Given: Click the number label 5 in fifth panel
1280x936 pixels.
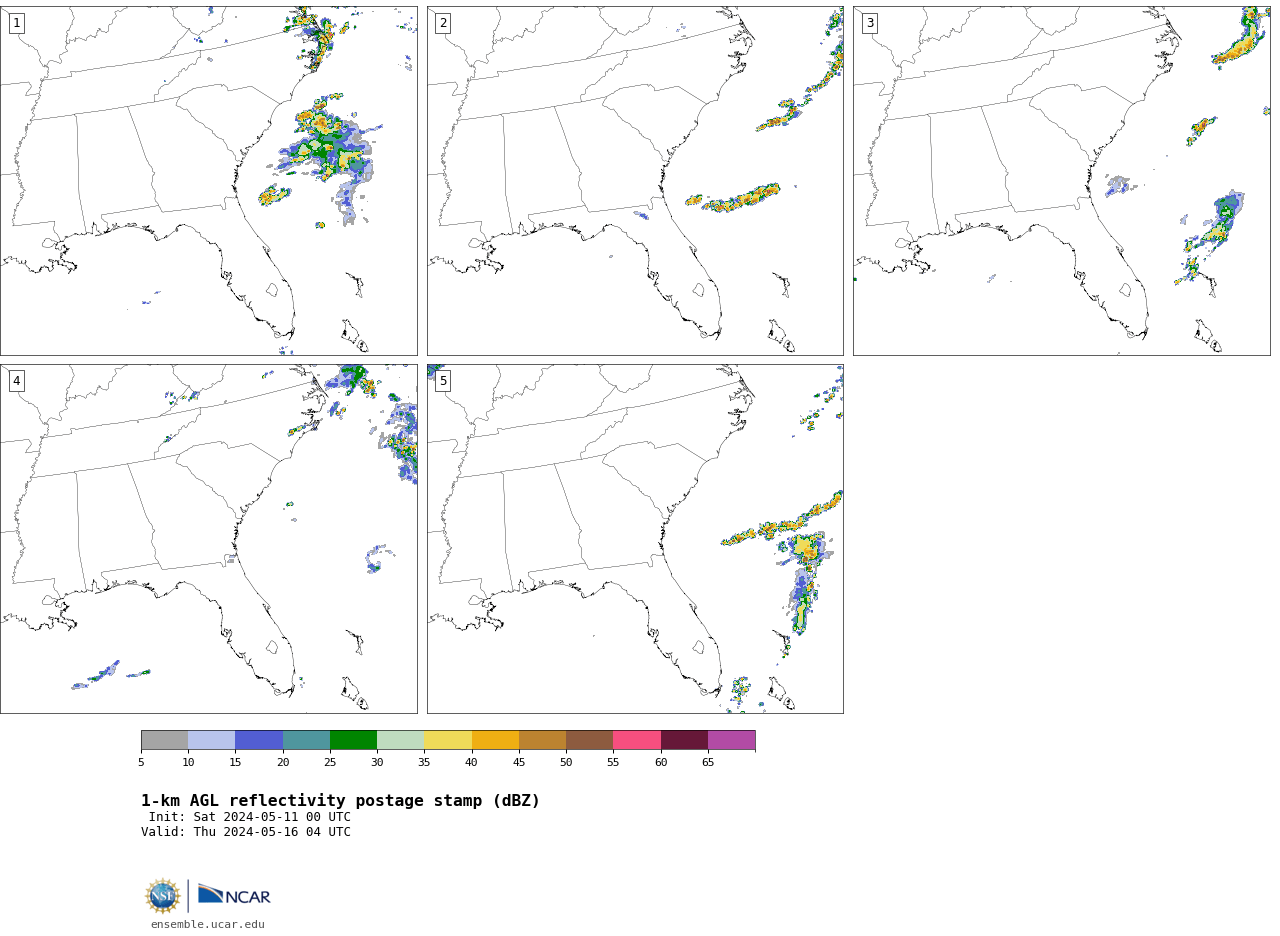Looking at the screenshot, I should coord(443,381).
